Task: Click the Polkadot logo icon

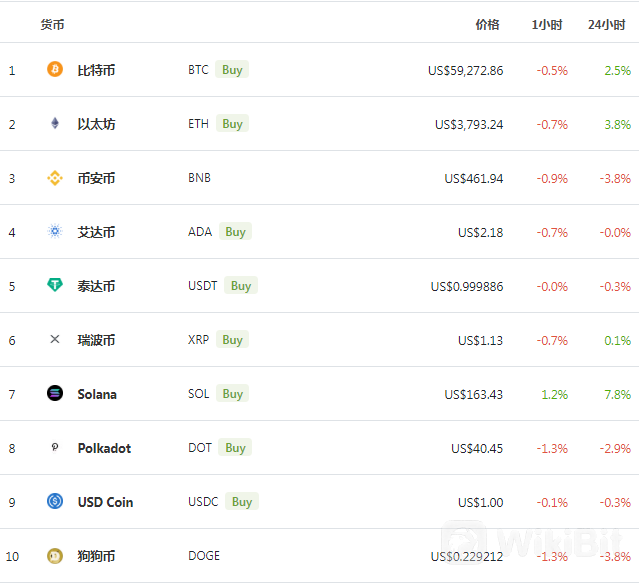Action: pos(55,447)
